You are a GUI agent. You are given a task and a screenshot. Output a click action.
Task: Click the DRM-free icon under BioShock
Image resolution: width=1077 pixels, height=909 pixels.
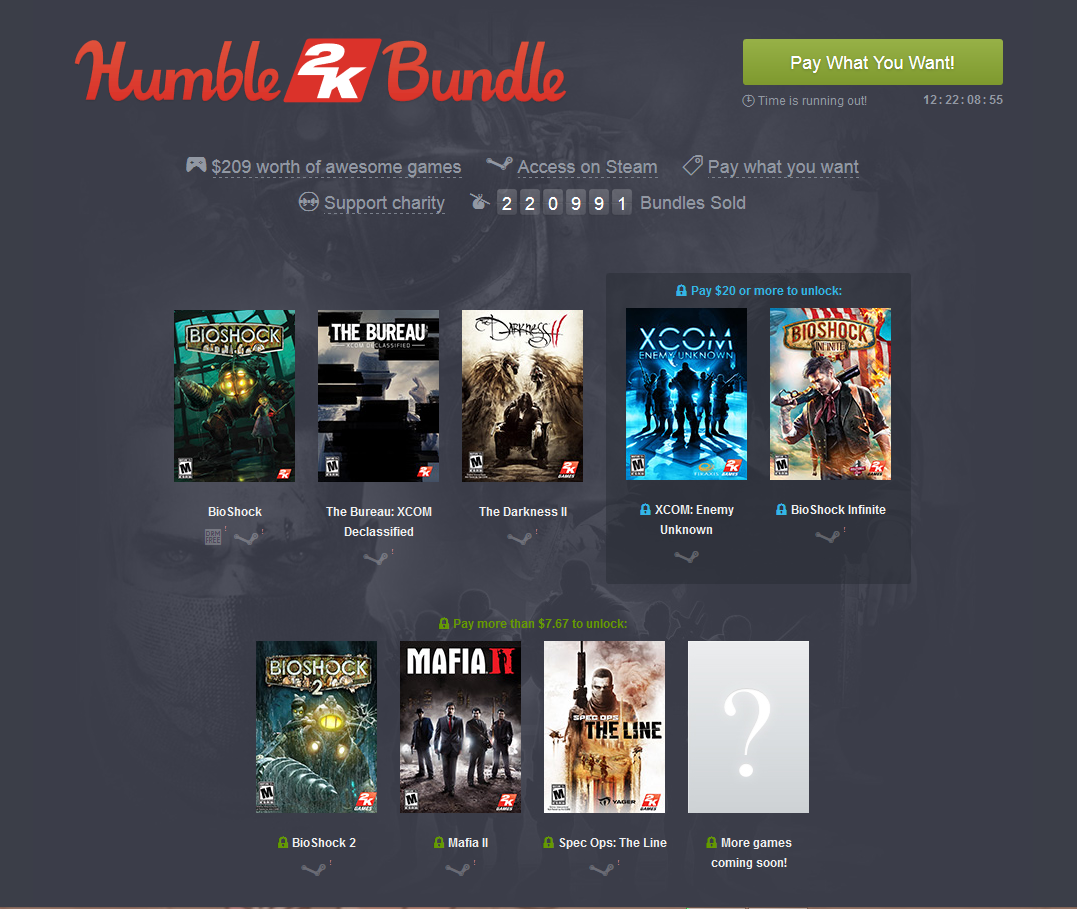click(x=213, y=537)
